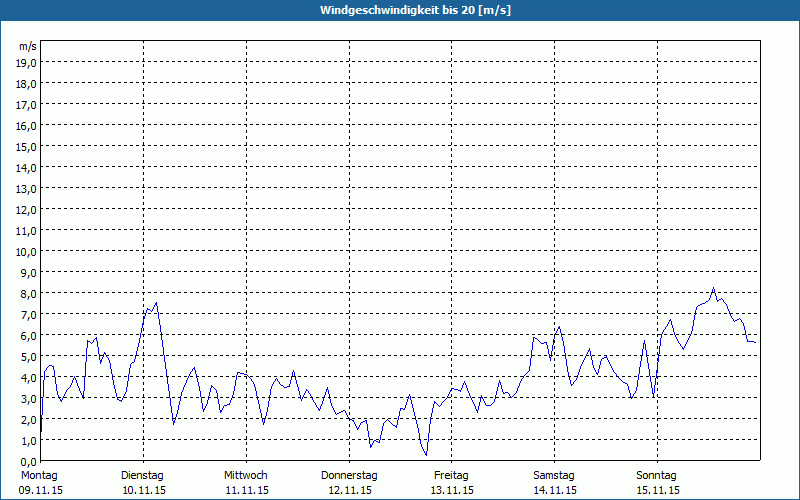Screen dimensions: 800x500
Task: Select the Mittwoch day label
Action: pyautogui.click(x=246, y=475)
